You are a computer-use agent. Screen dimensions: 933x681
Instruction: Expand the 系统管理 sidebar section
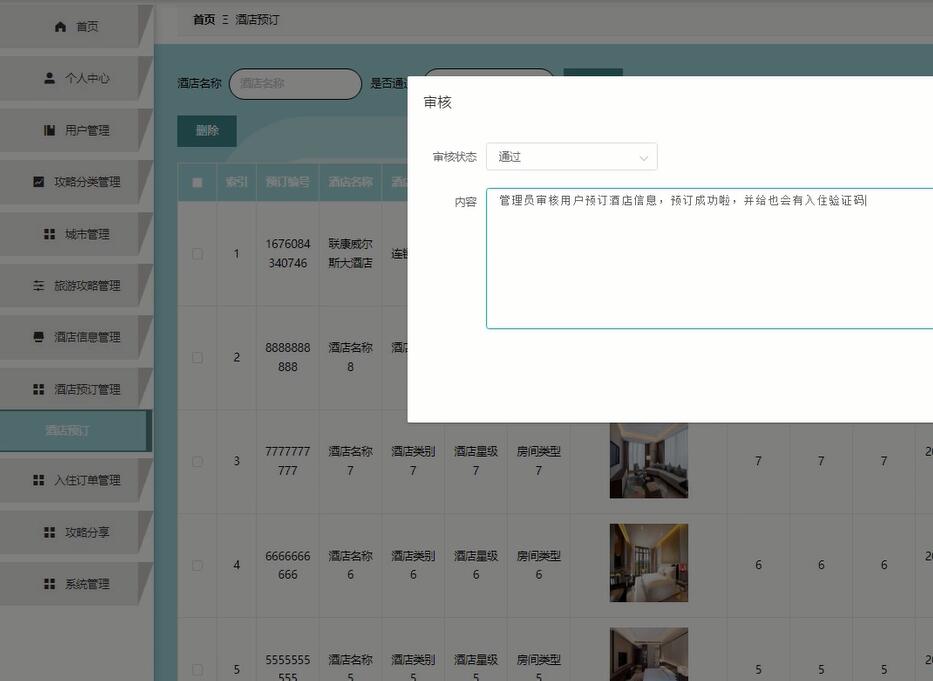75,583
